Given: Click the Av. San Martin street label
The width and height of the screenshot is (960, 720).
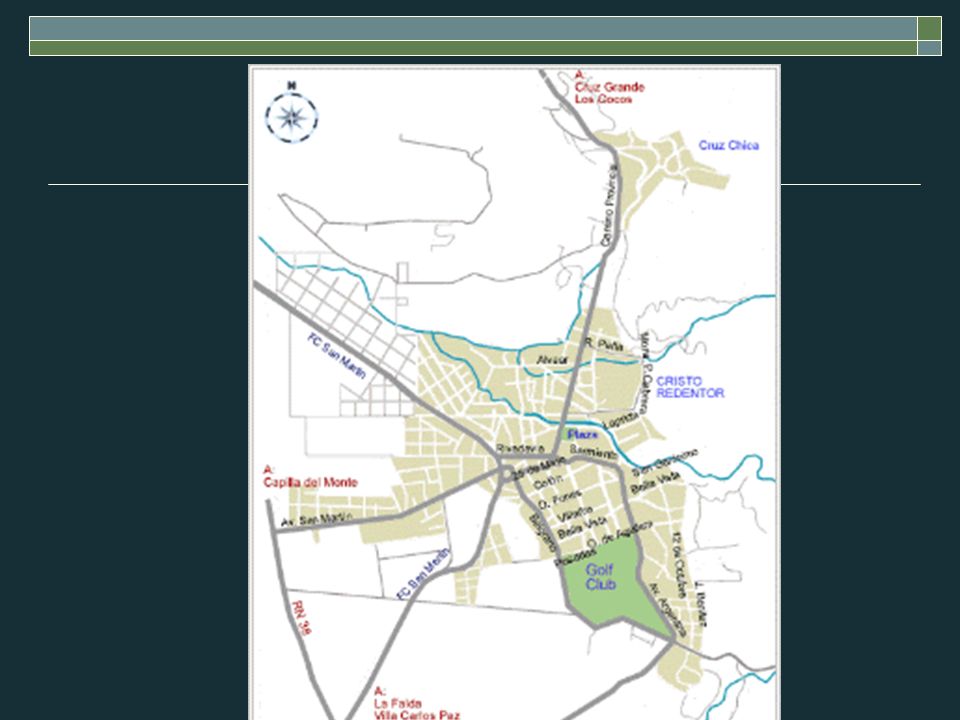Looking at the screenshot, I should click(317, 520).
